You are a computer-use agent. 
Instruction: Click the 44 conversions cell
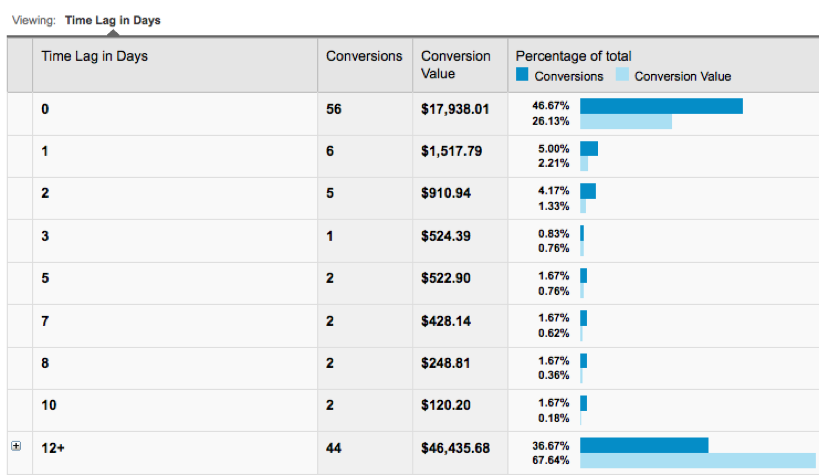[334, 449]
